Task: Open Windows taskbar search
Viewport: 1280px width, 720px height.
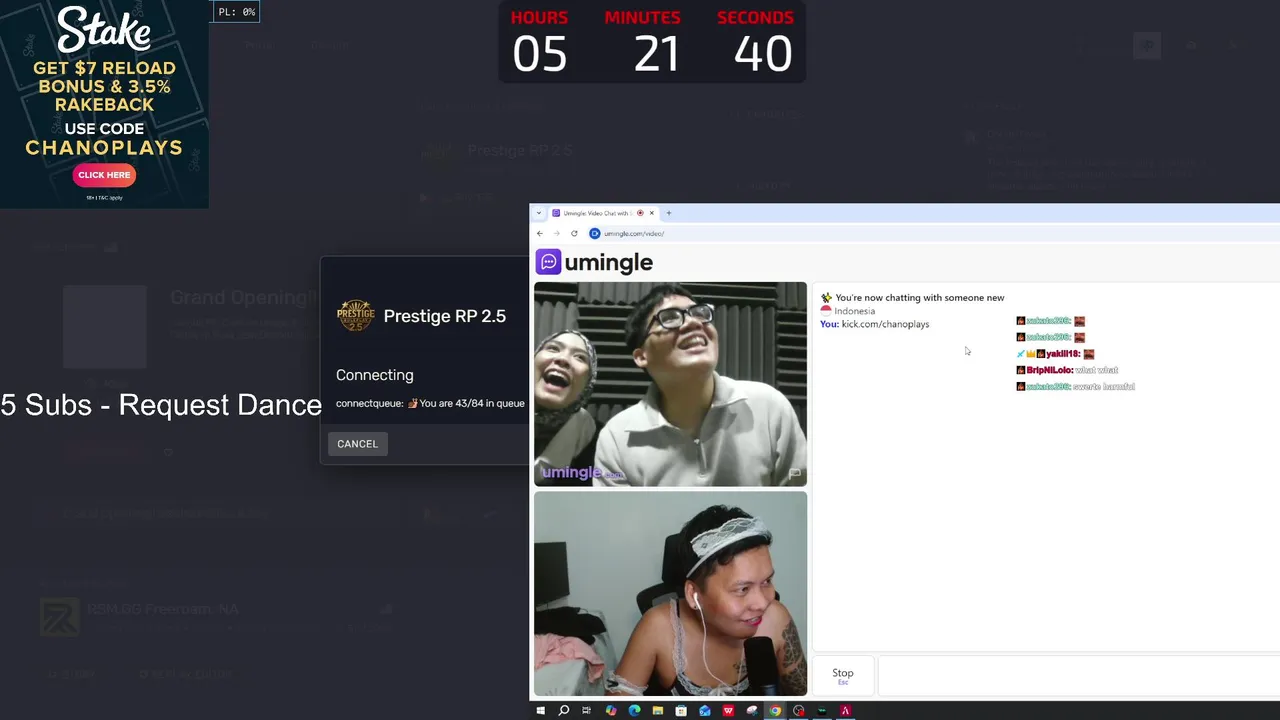Action: [564, 711]
